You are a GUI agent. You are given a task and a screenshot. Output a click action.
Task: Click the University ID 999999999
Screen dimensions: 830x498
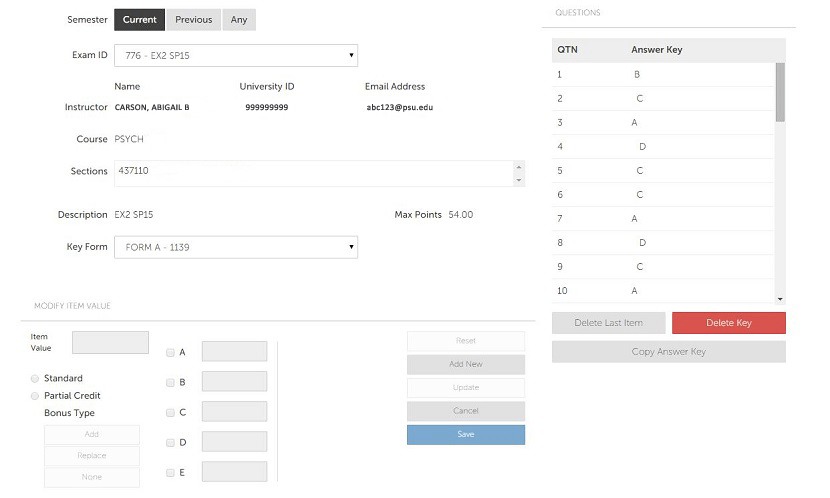pos(267,107)
